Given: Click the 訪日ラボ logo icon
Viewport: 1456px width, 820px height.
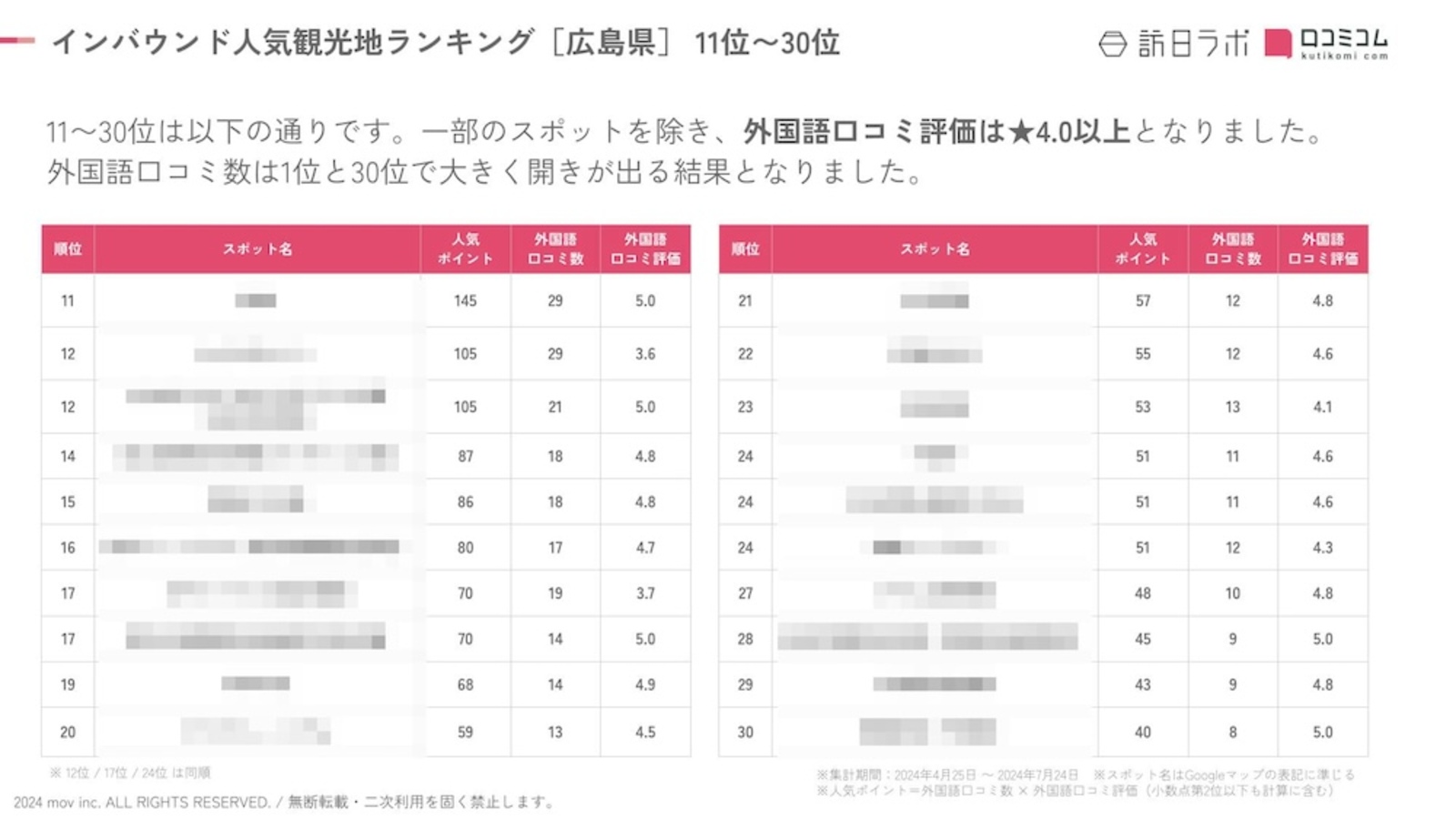Looking at the screenshot, I should (1112, 44).
